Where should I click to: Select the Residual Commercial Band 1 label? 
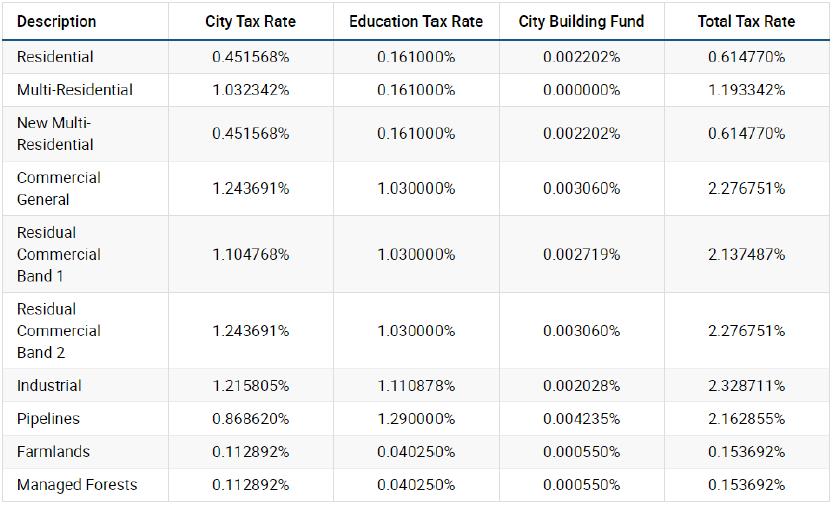coord(59,254)
